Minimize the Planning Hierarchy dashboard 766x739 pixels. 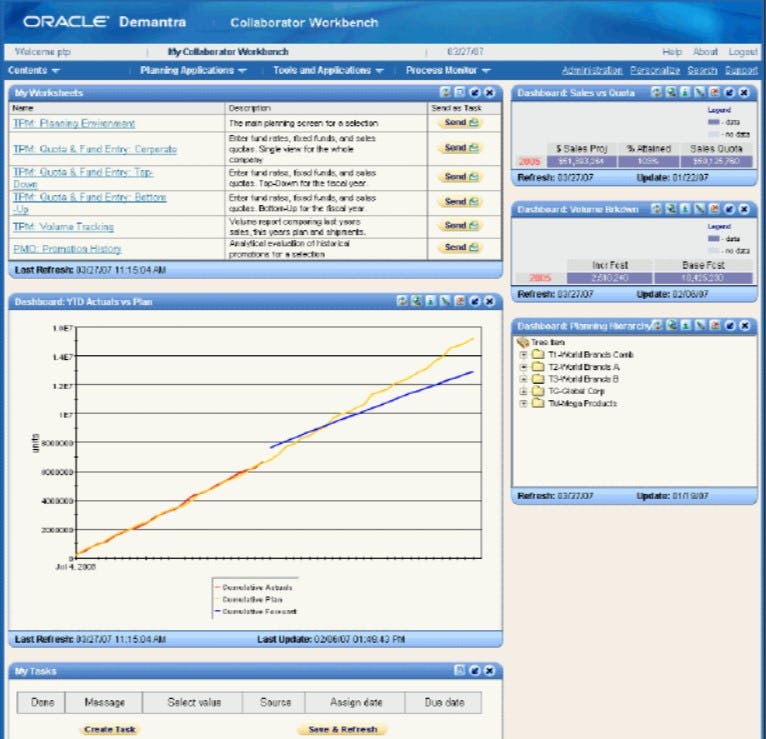(730, 325)
